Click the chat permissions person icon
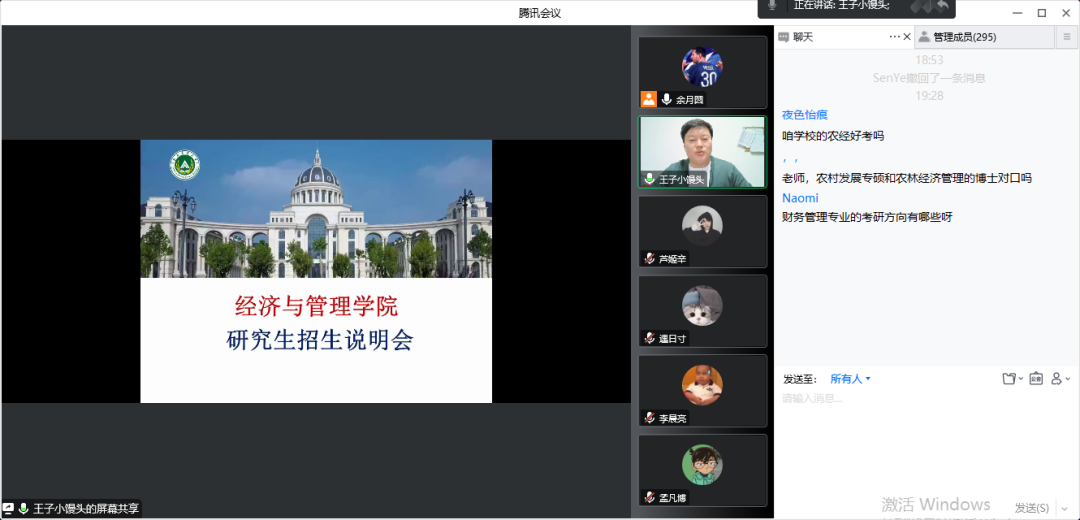1080x520 pixels. [1058, 379]
